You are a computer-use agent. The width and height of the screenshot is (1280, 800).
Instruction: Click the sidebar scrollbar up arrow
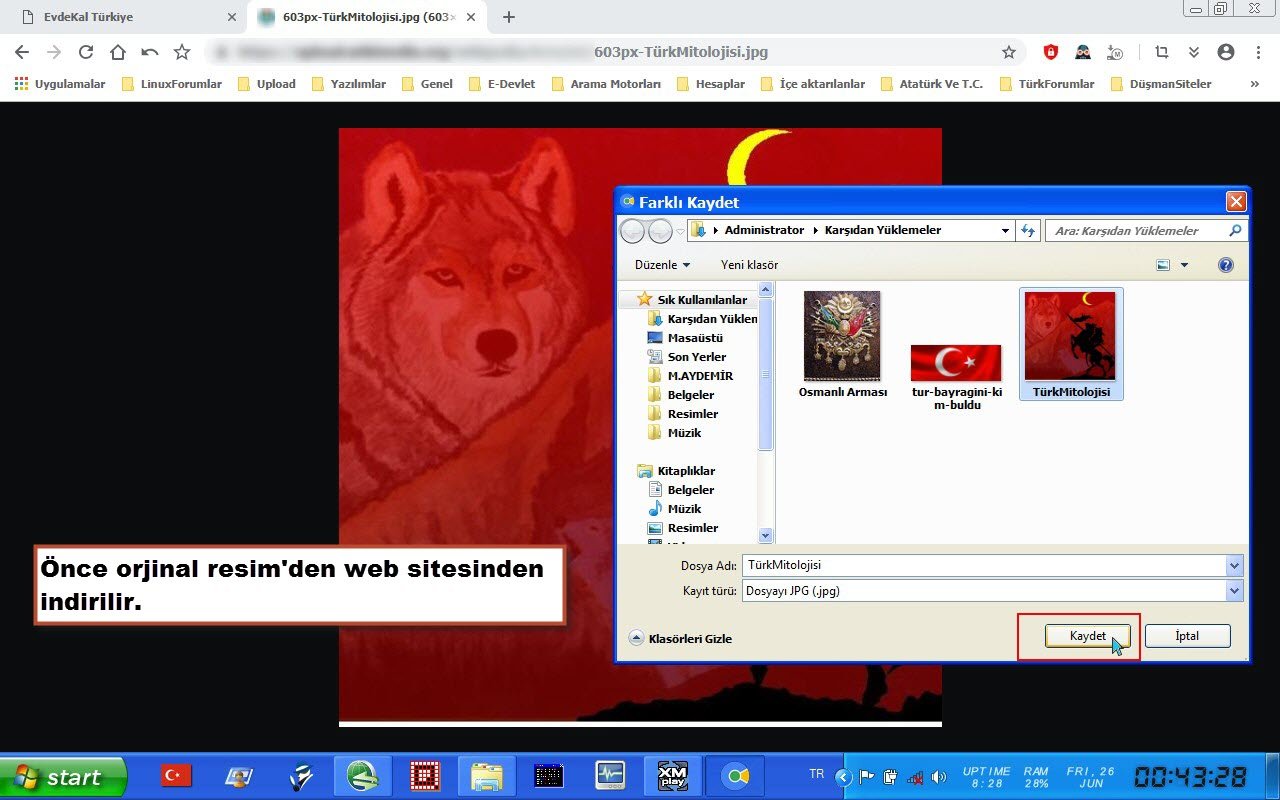[766, 289]
